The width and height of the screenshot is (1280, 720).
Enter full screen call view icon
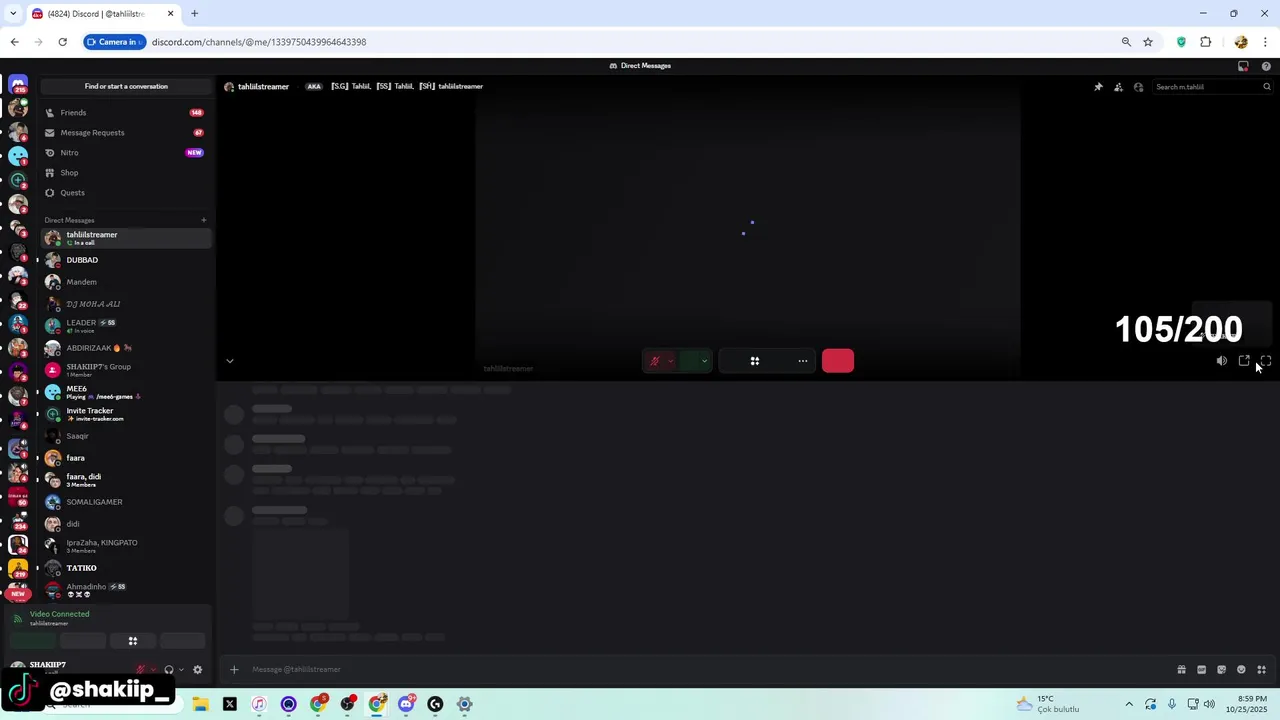(x=1266, y=361)
